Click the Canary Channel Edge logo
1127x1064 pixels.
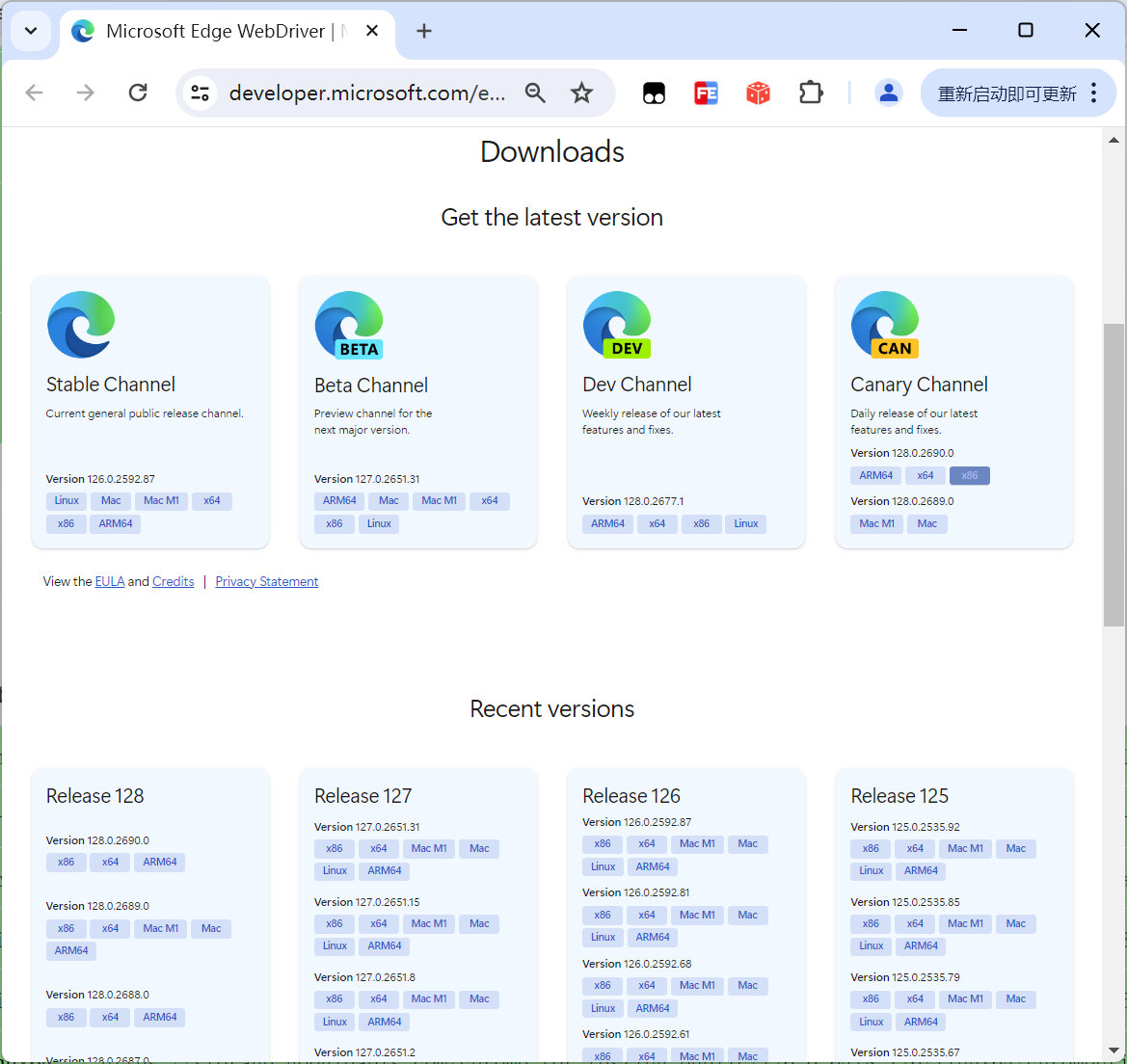885,325
